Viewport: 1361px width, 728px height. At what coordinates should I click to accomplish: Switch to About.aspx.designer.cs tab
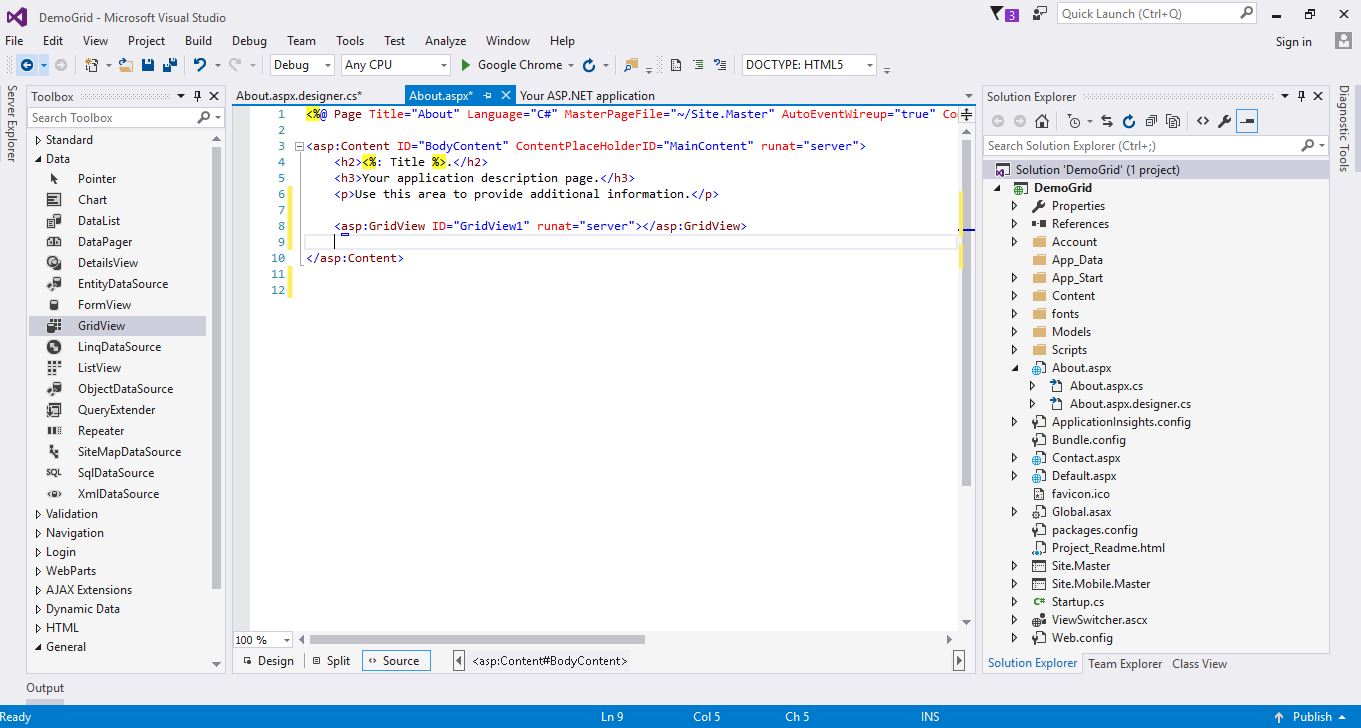pos(299,96)
